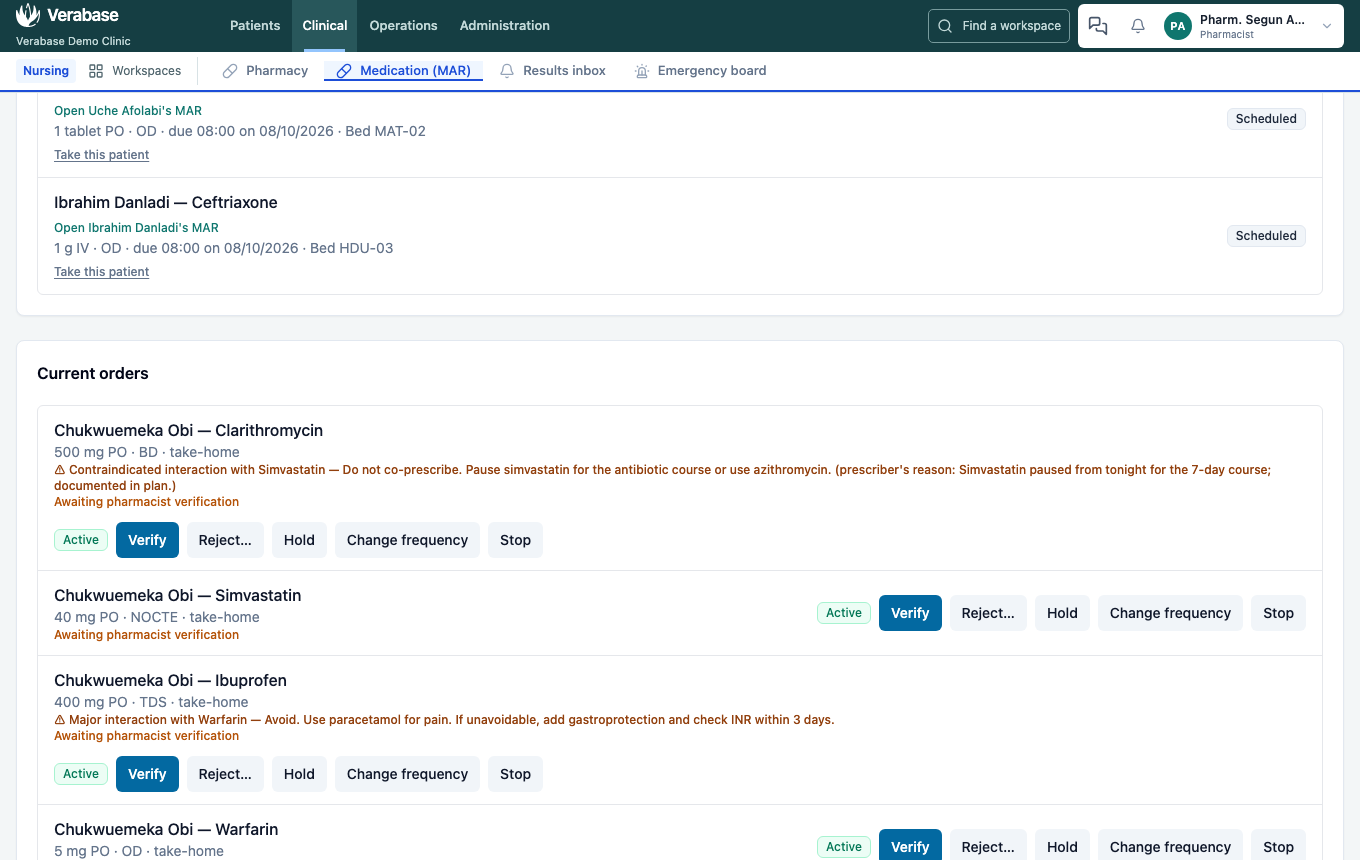1360x860 pixels.
Task: Take this patient for Uche Afolabi
Action: tap(101, 155)
